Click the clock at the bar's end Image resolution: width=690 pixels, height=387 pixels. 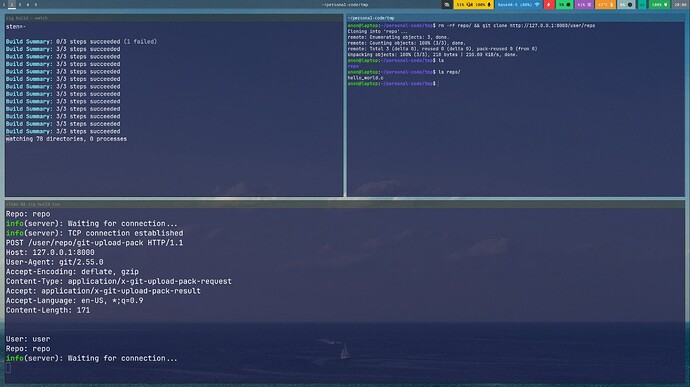[x=680, y=4]
